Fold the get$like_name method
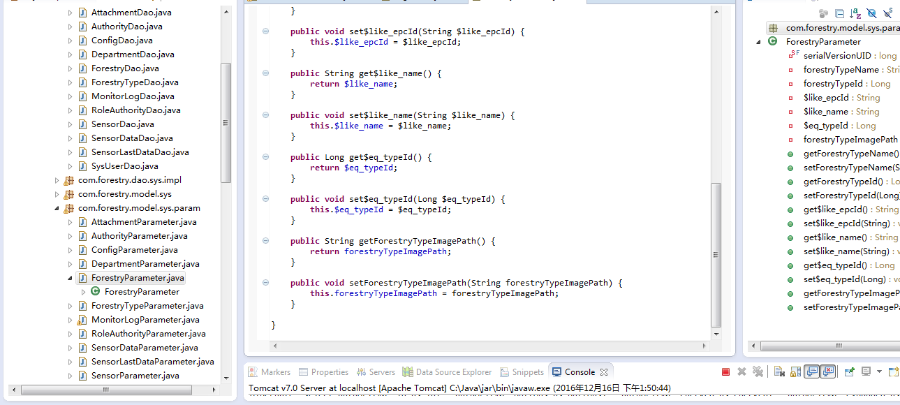Viewport: 900px width, 405px height. coord(266,73)
